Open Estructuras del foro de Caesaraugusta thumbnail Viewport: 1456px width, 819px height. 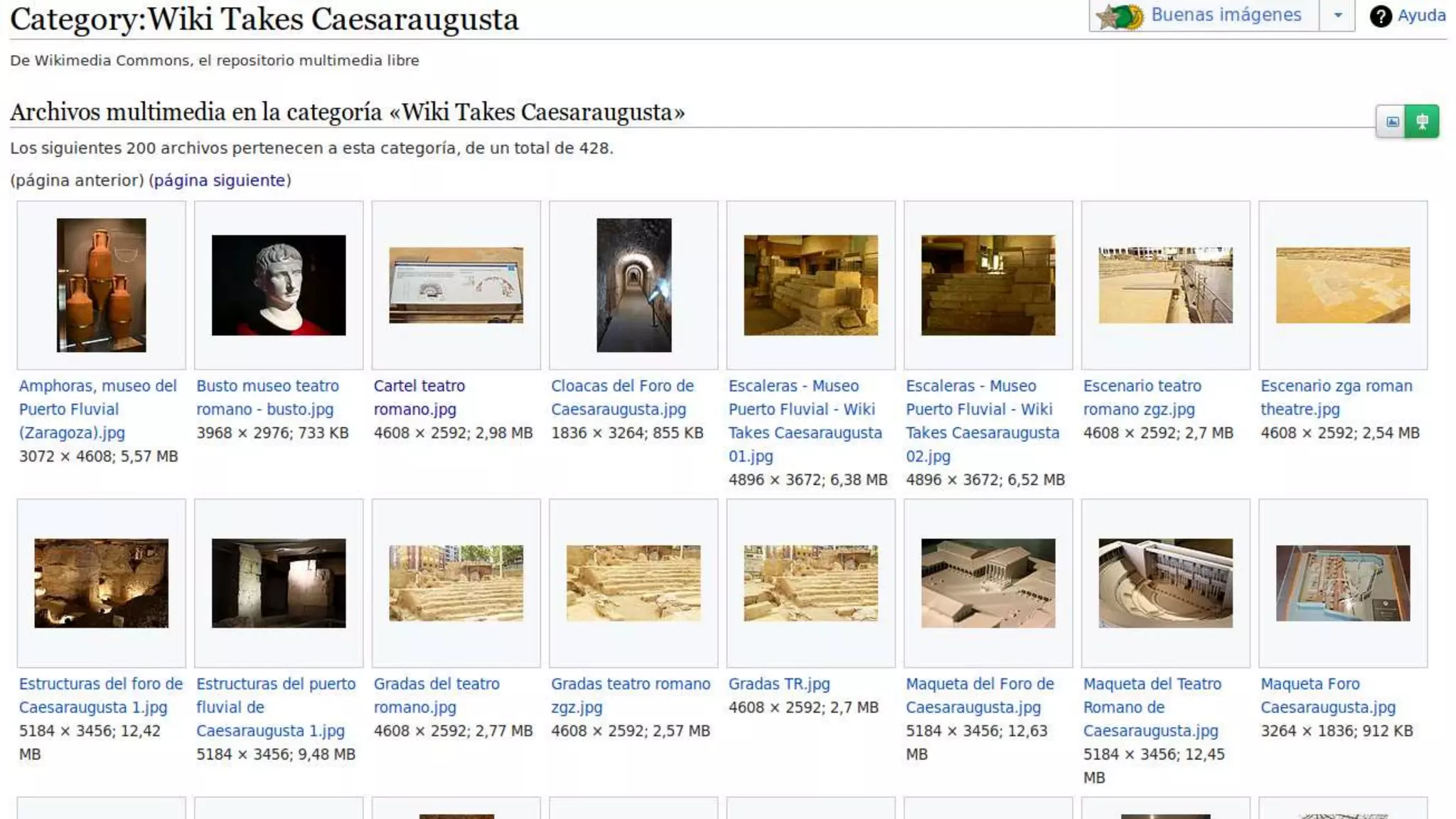click(x=101, y=583)
